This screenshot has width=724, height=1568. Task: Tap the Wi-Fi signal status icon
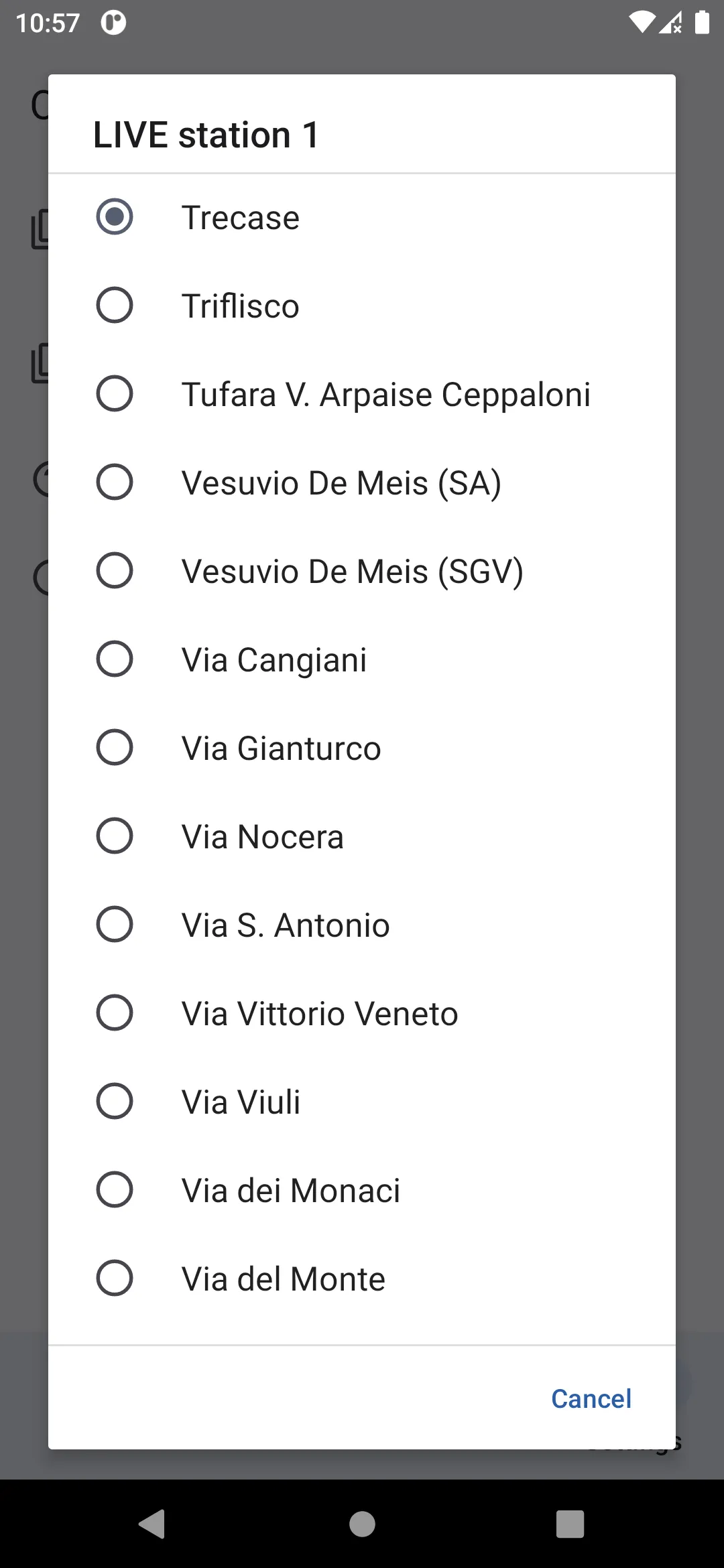(x=641, y=22)
